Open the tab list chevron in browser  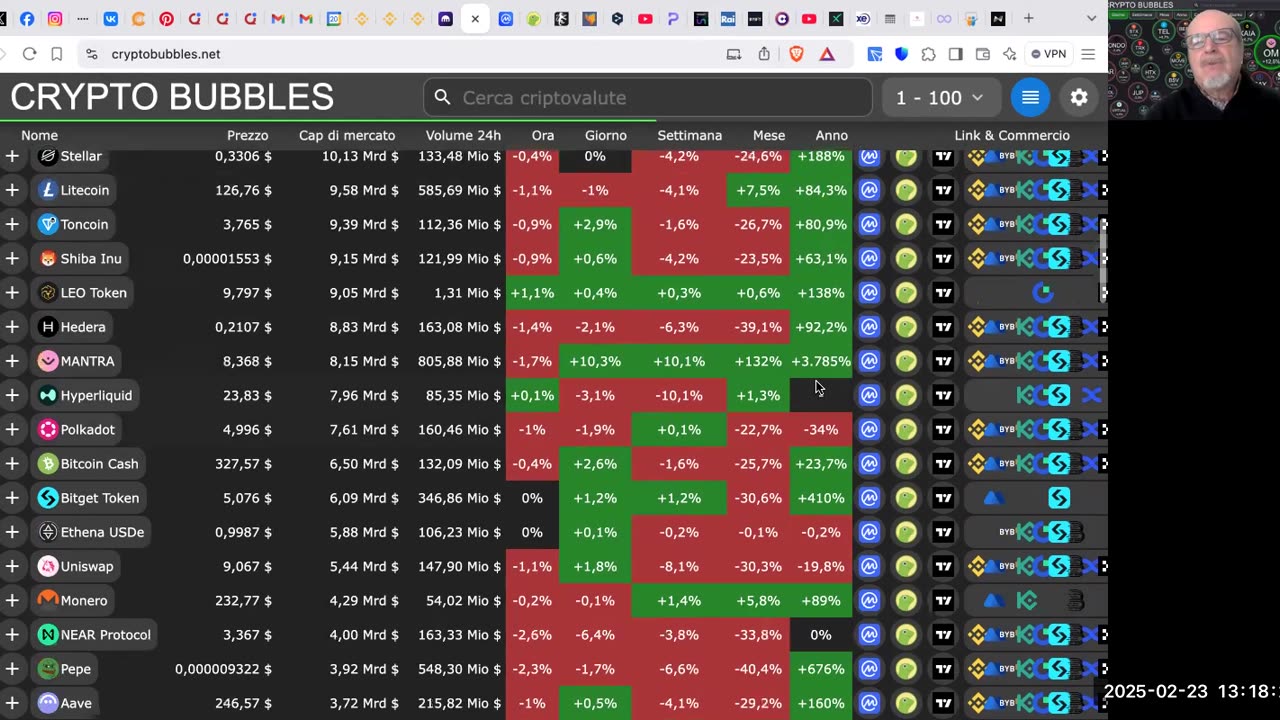click(1091, 18)
